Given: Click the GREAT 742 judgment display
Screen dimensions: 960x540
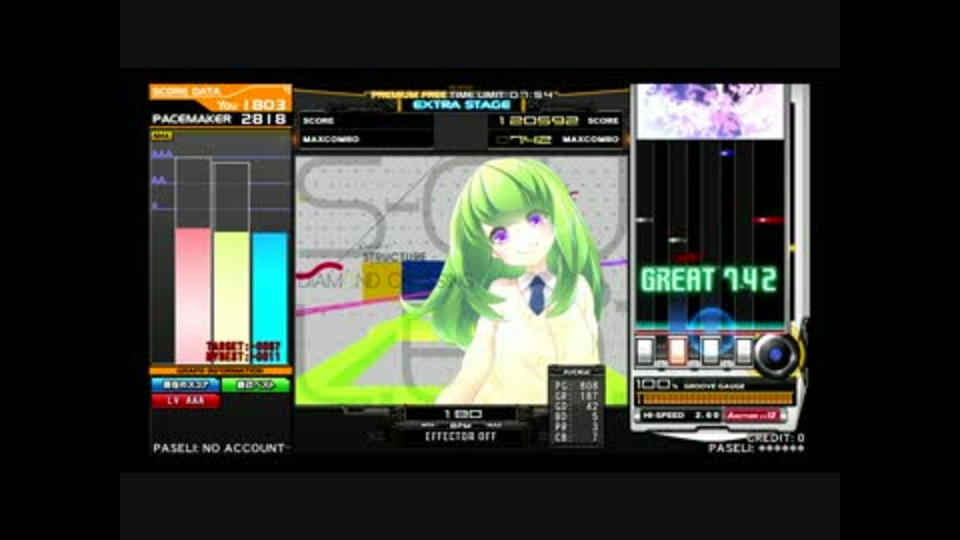Looking at the screenshot, I should pos(709,280).
